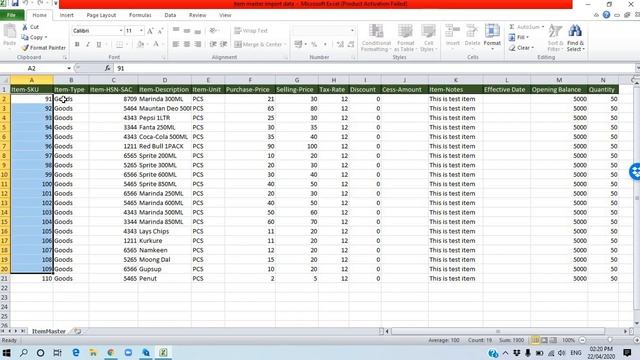Click Insert cells button
Image resolution: width=640 pixels, height=360 pixels.
click(x=452, y=36)
